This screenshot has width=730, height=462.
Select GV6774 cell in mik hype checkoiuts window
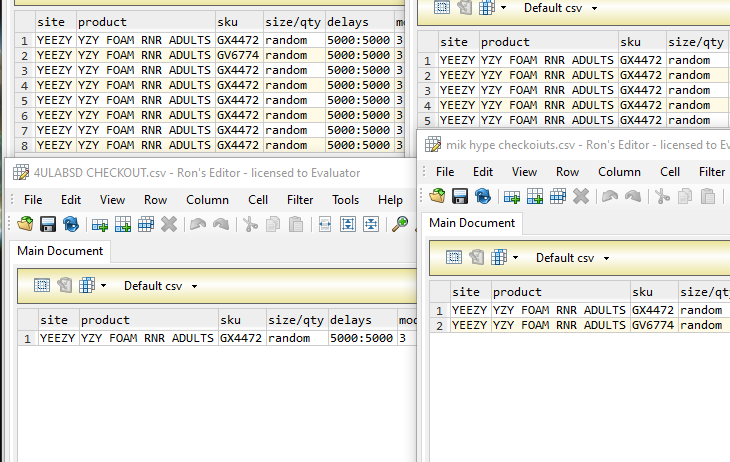pyautogui.click(x=653, y=325)
